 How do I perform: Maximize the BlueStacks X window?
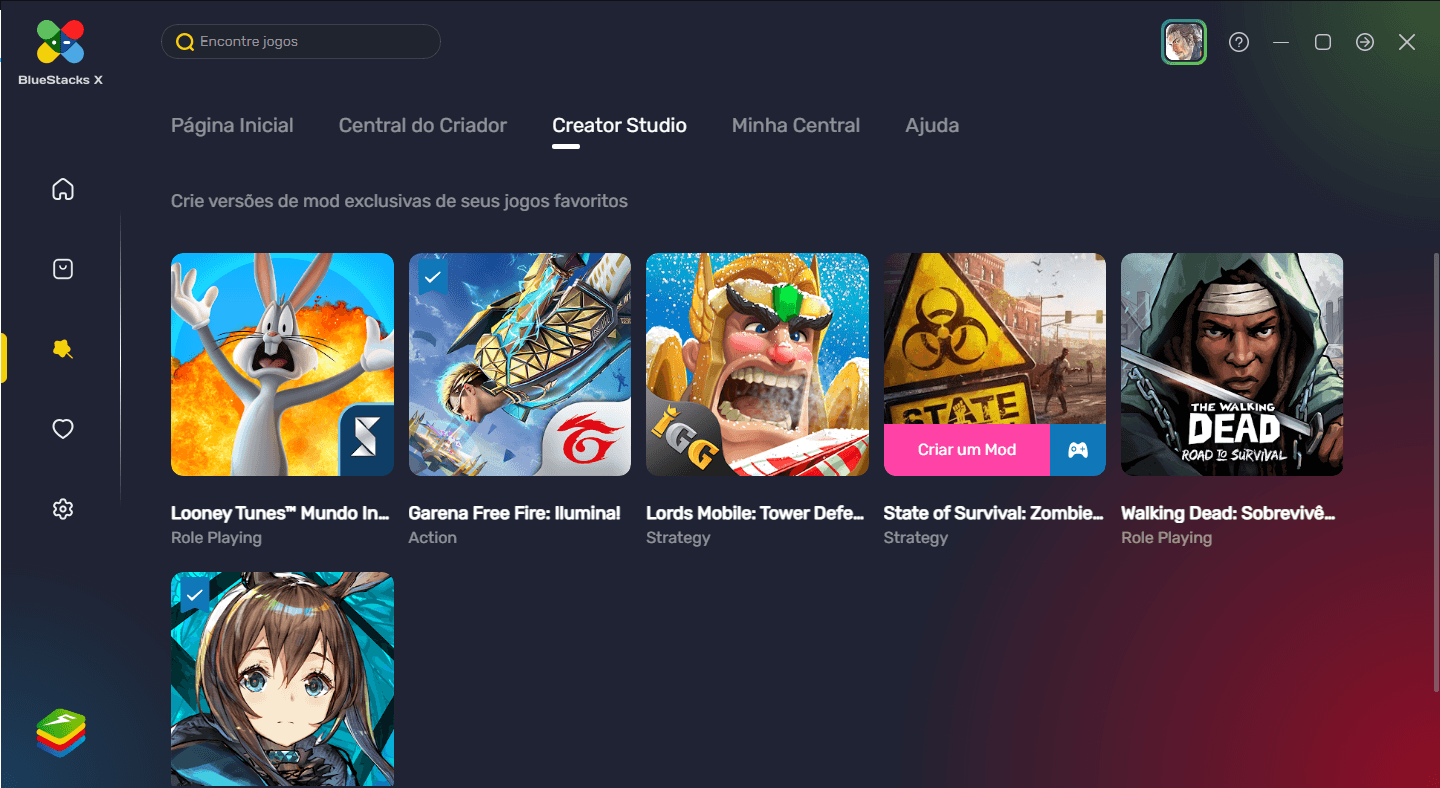click(x=1323, y=42)
